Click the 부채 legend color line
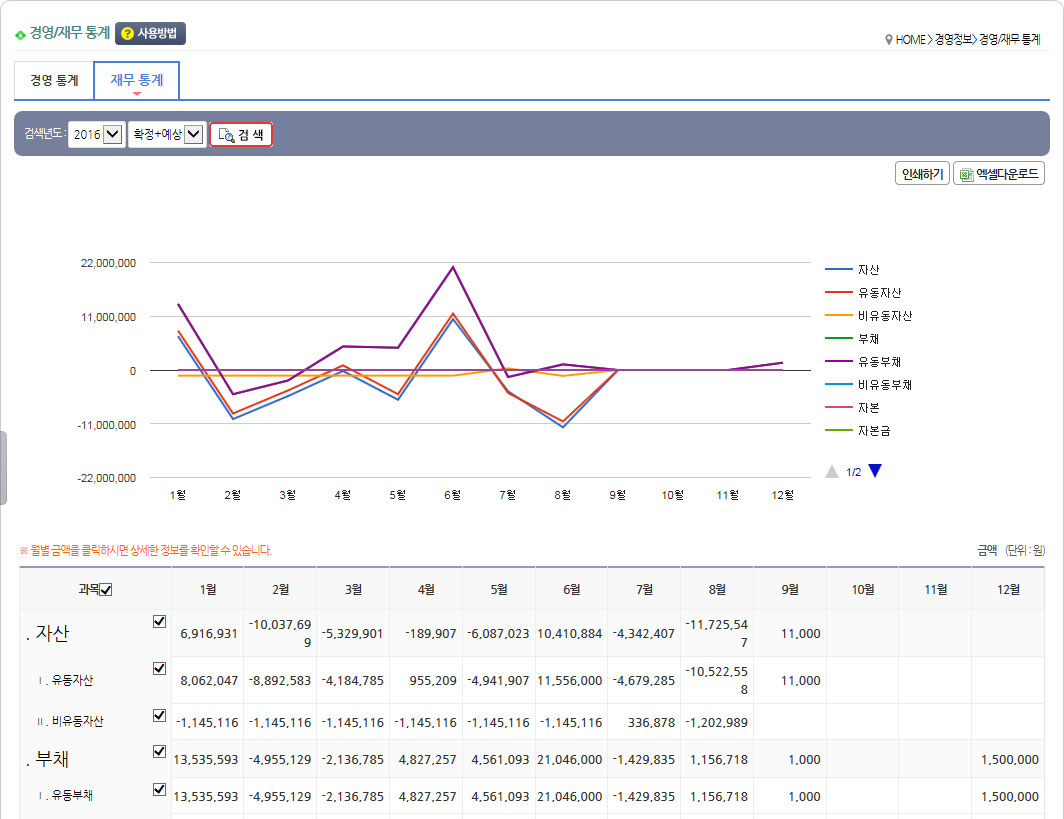1064x819 pixels. tap(839, 339)
